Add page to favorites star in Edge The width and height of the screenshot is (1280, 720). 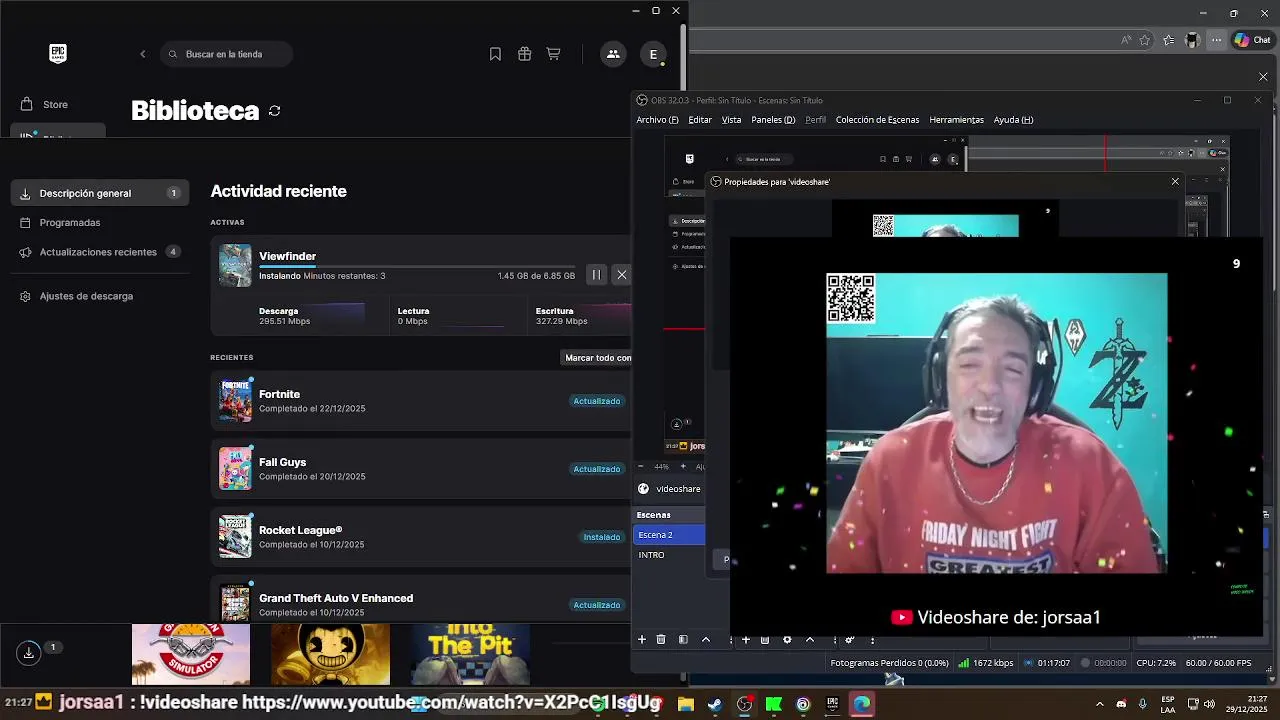[1145, 40]
